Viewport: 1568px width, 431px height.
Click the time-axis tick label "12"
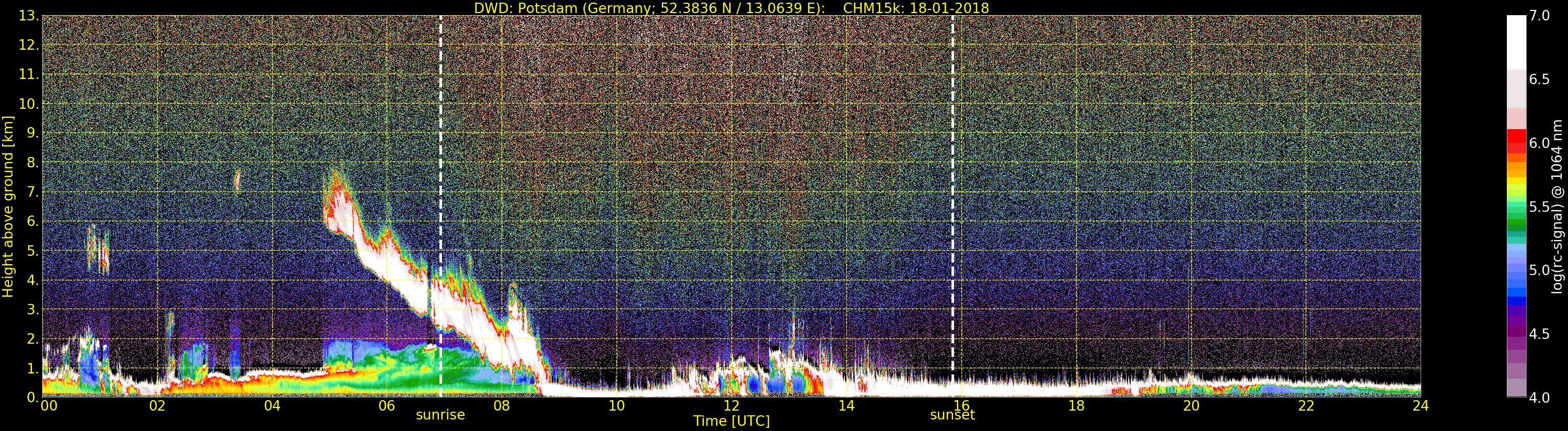(x=731, y=406)
